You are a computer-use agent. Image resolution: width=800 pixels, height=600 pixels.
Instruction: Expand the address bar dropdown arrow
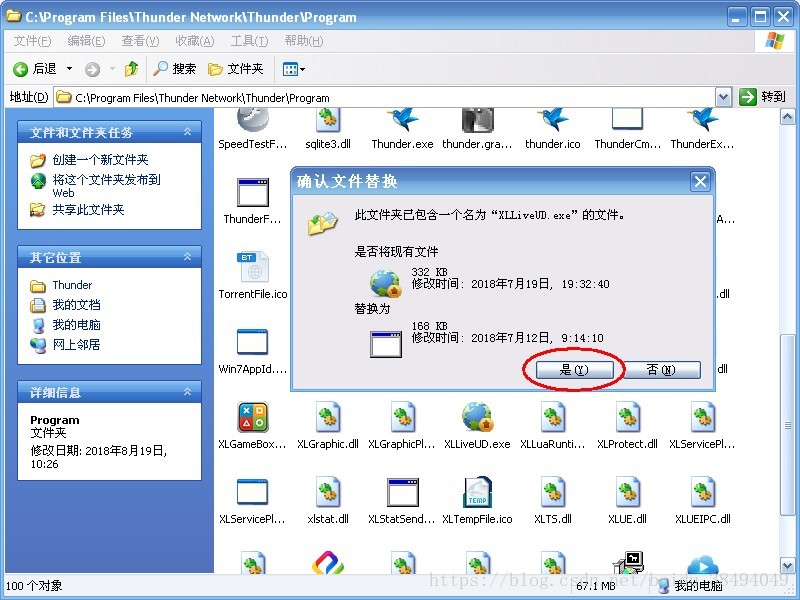pos(723,97)
